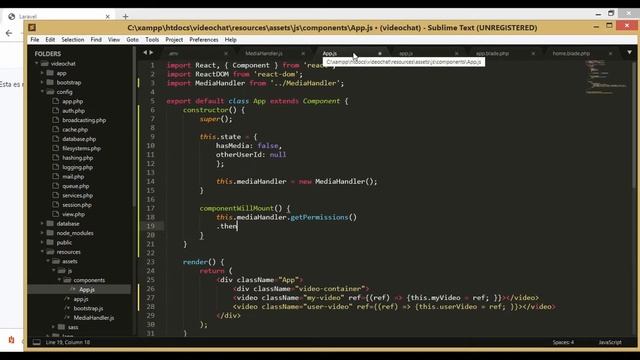This screenshot has height=360, width=640.
Task: Expand the public folder arrow
Action: coord(42,242)
